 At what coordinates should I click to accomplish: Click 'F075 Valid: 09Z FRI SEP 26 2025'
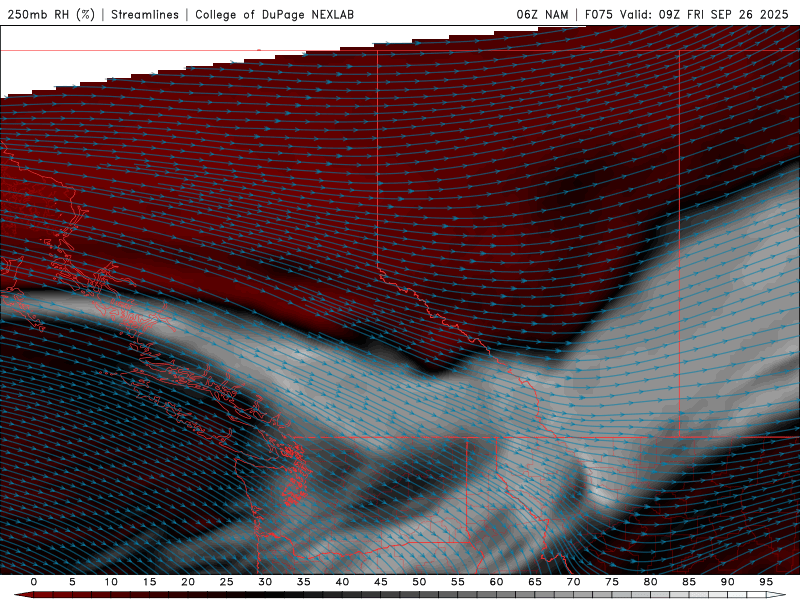coord(687,14)
